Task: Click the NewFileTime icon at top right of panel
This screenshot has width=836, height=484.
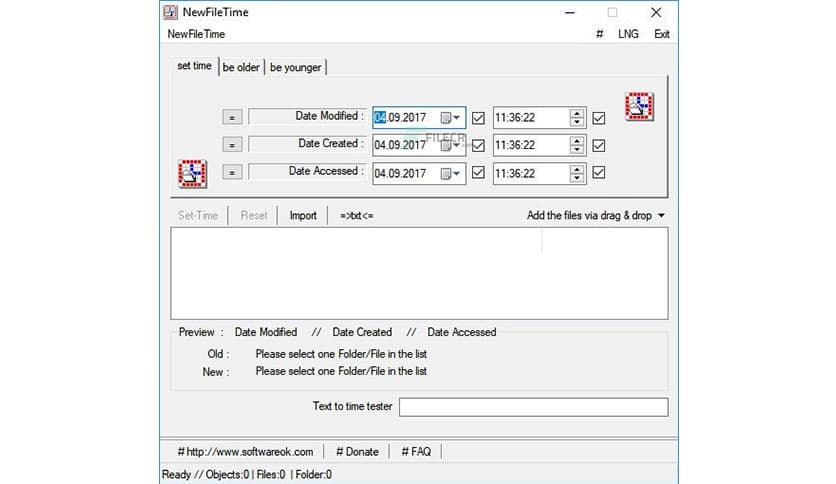Action: (639, 107)
